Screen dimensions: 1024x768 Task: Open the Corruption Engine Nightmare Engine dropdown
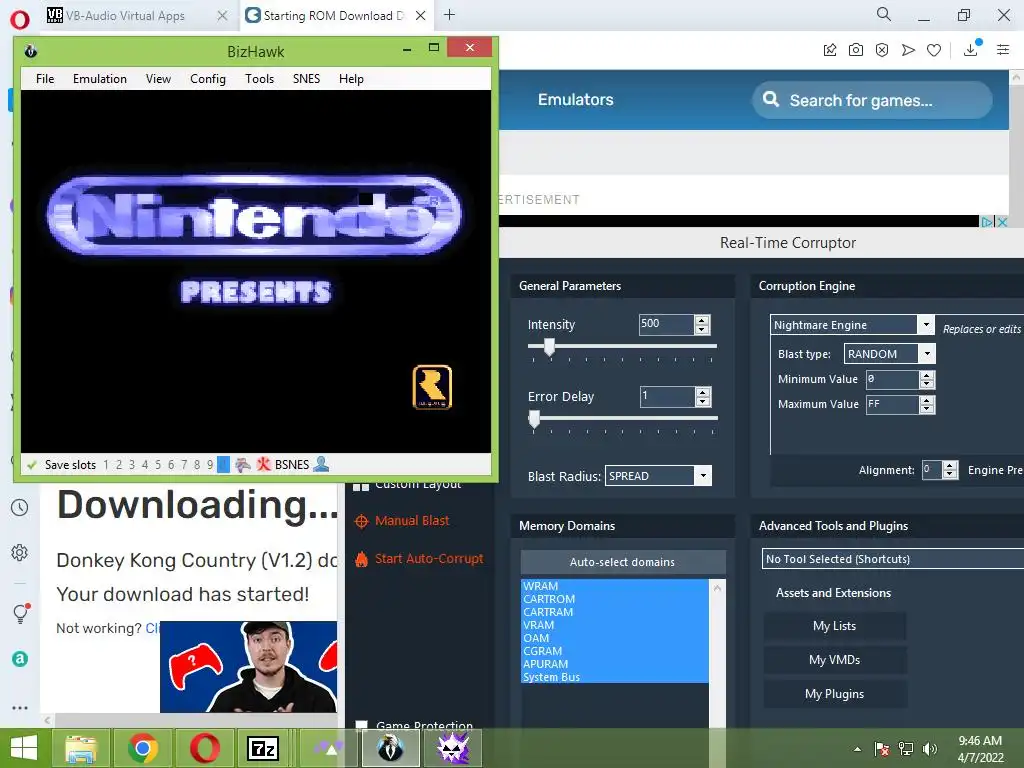tap(925, 325)
